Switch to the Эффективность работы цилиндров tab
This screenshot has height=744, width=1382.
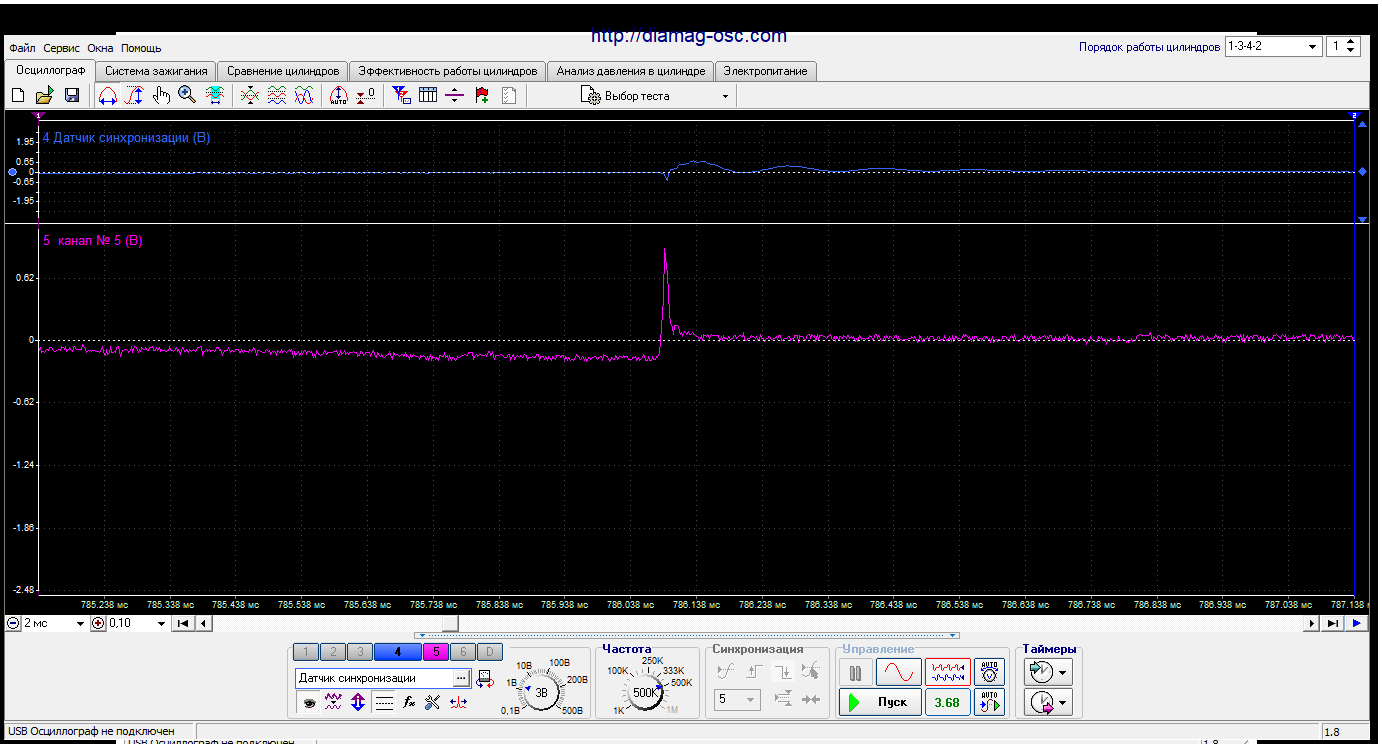click(x=448, y=71)
